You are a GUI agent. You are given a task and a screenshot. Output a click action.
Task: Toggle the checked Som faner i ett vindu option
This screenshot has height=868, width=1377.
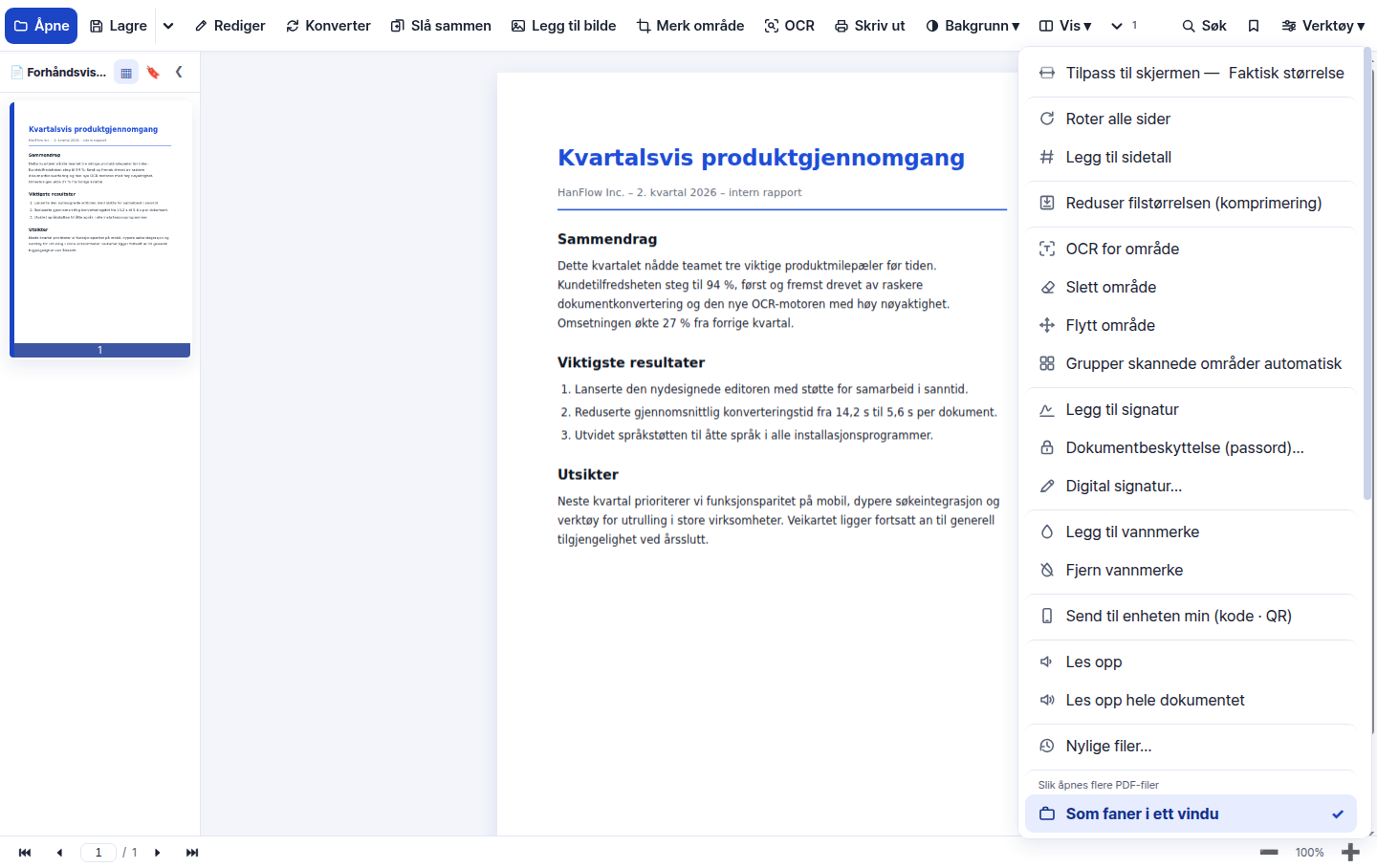click(1191, 814)
